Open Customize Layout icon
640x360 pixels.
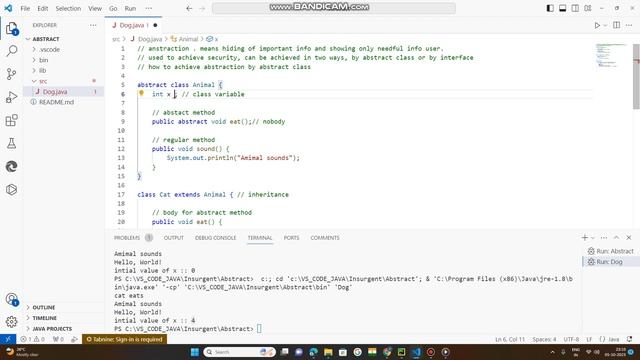coord(588,8)
